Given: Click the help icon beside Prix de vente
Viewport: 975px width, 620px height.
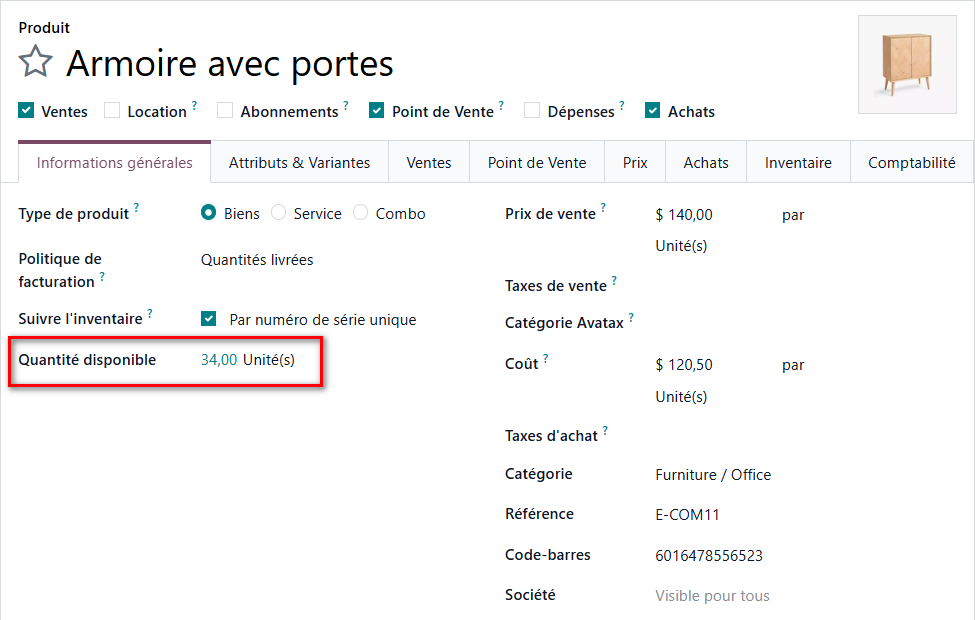Looking at the screenshot, I should pyautogui.click(x=601, y=208).
